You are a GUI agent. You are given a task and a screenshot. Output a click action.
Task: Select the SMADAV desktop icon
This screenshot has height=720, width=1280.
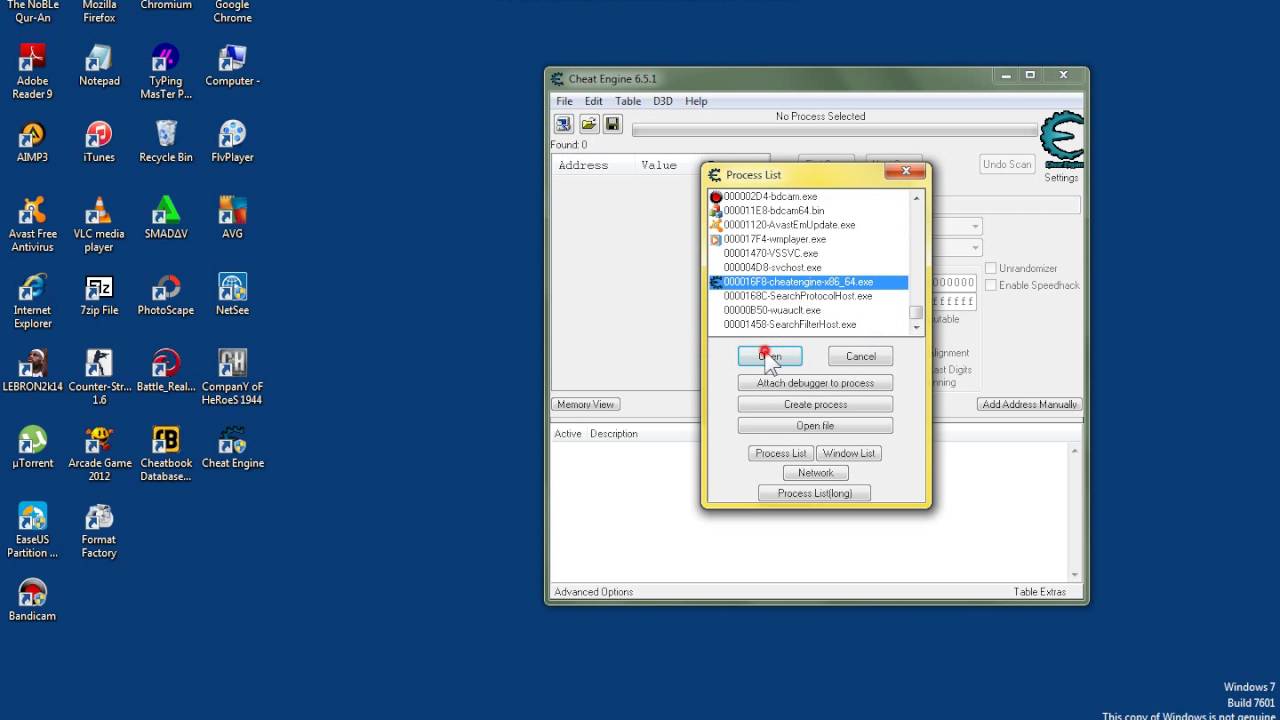click(x=166, y=218)
